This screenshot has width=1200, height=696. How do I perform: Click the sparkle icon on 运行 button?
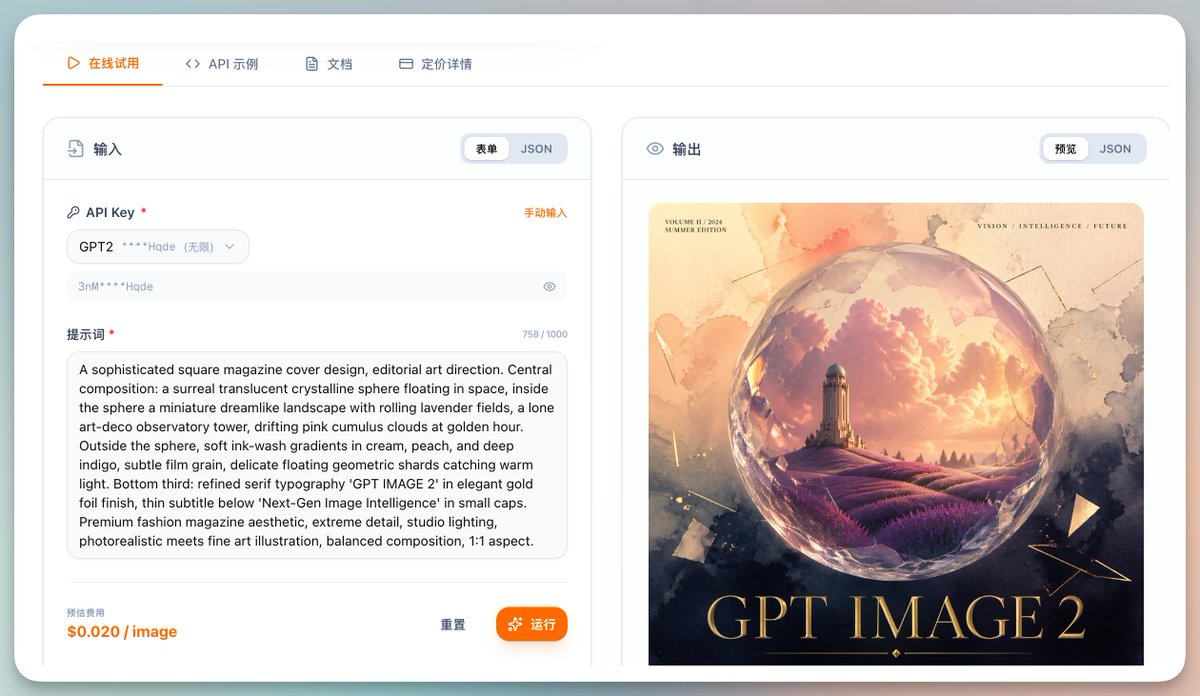[515, 625]
